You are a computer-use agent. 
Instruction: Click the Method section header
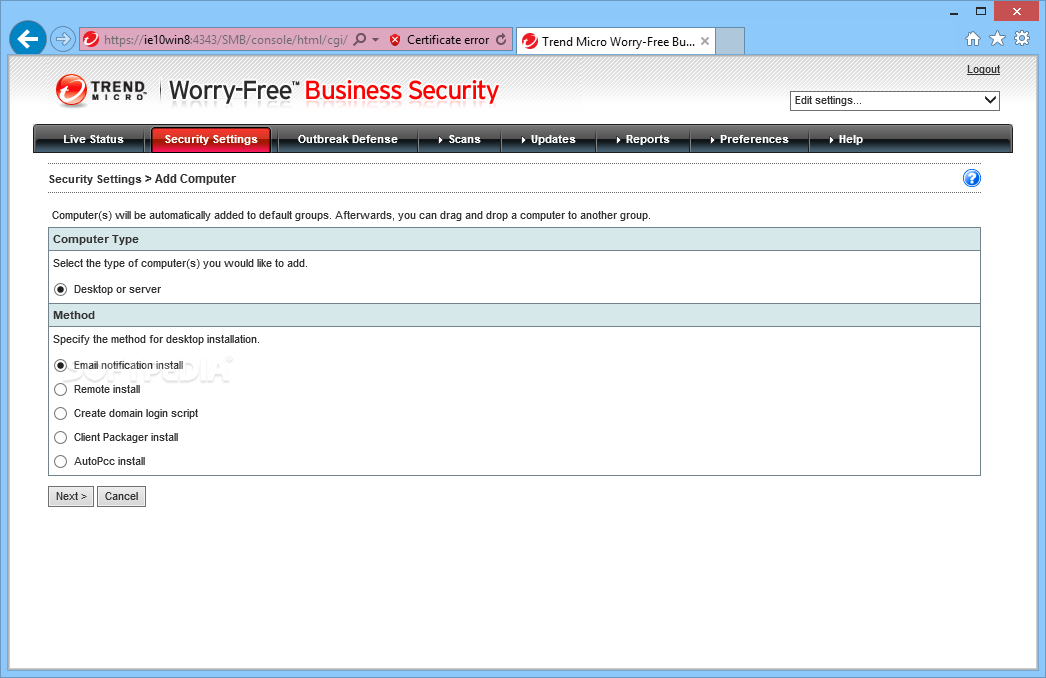pos(514,316)
